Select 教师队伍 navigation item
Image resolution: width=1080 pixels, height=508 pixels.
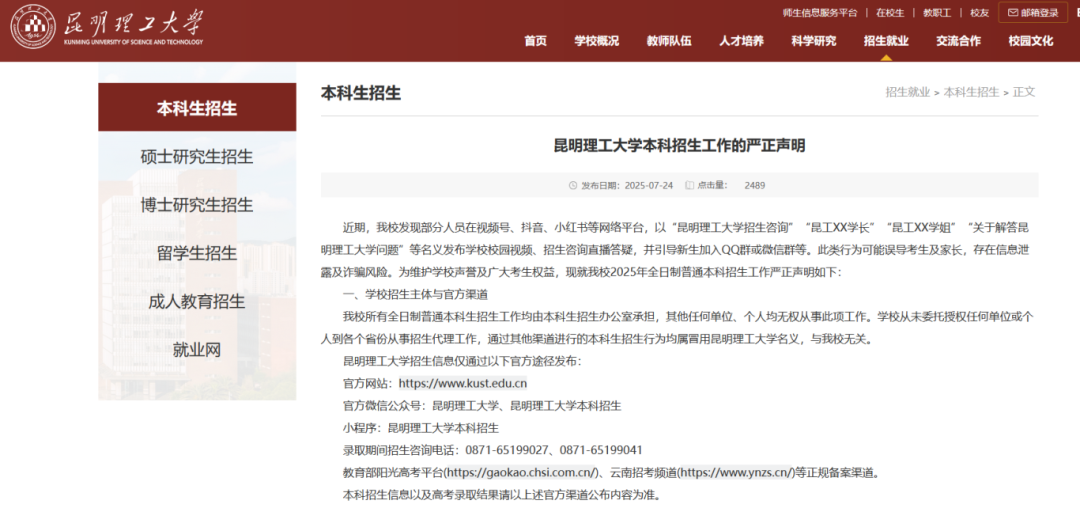pyautogui.click(x=668, y=41)
